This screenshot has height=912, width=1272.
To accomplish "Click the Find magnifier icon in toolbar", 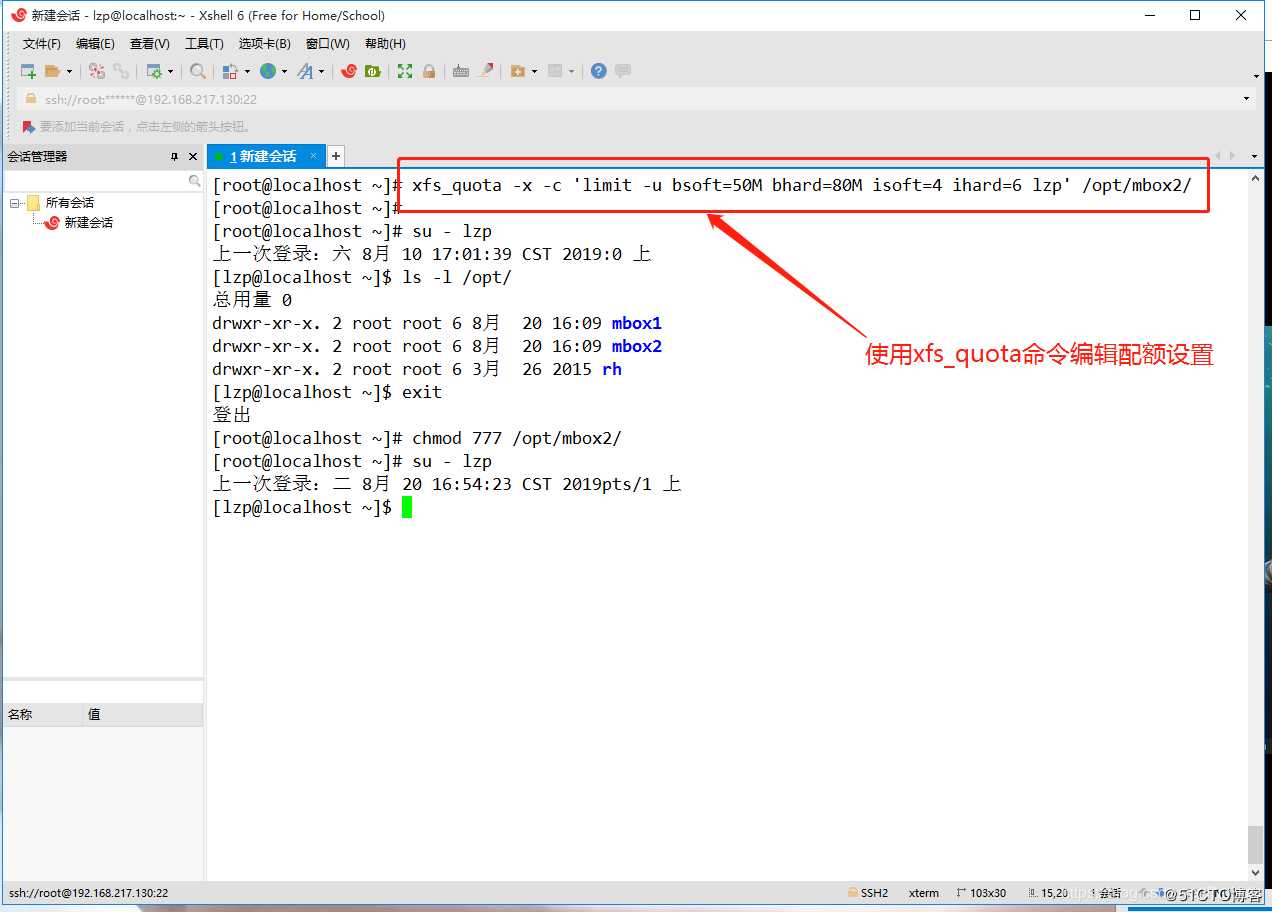I will click(x=198, y=71).
